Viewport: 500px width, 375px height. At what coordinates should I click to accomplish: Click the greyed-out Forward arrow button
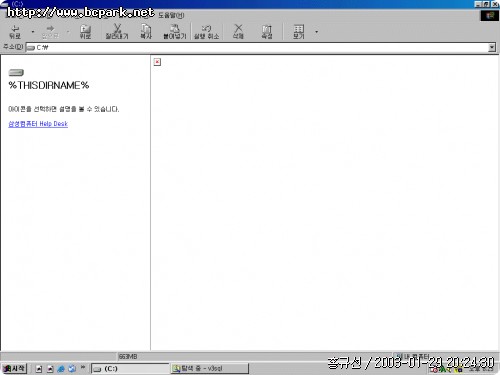coord(50,32)
